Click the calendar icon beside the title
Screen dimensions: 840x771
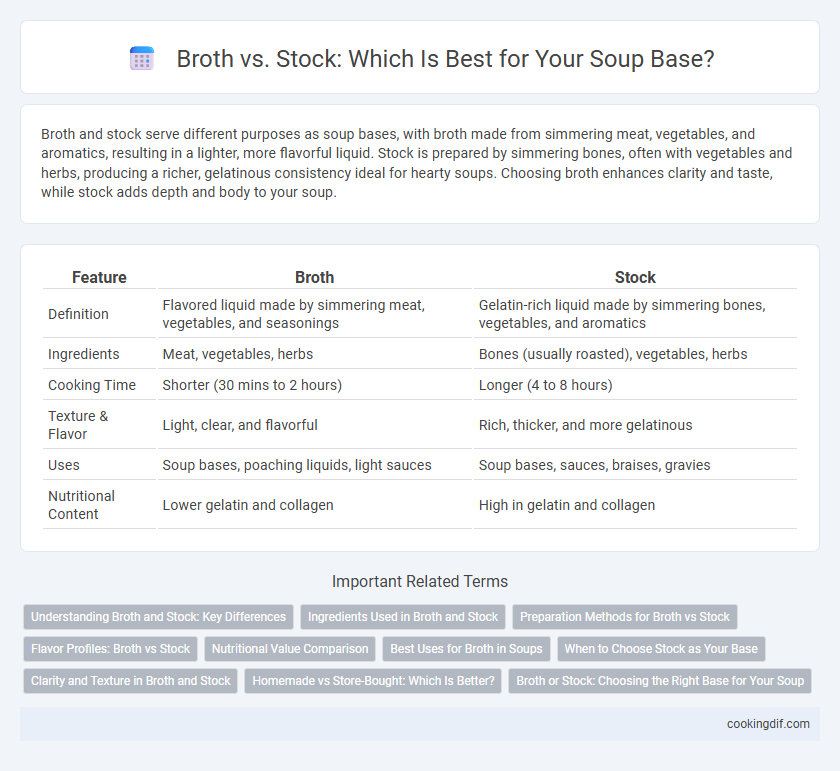tap(142, 58)
